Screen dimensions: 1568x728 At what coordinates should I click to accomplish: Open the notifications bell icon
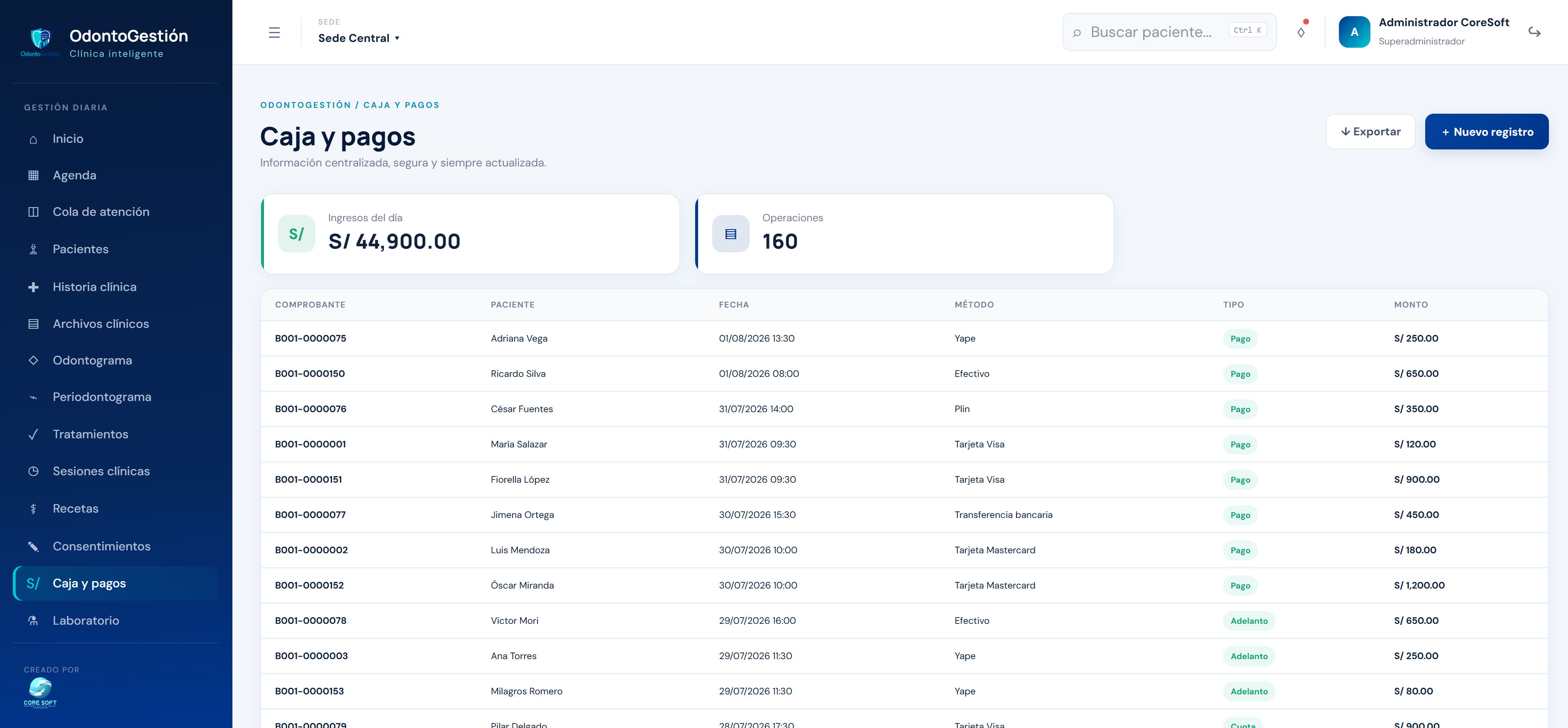click(1301, 32)
